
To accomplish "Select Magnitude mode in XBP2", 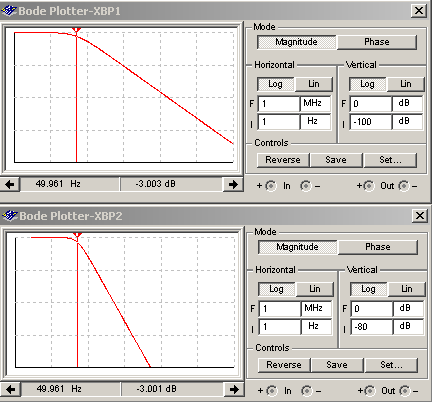I will point(297,247).
